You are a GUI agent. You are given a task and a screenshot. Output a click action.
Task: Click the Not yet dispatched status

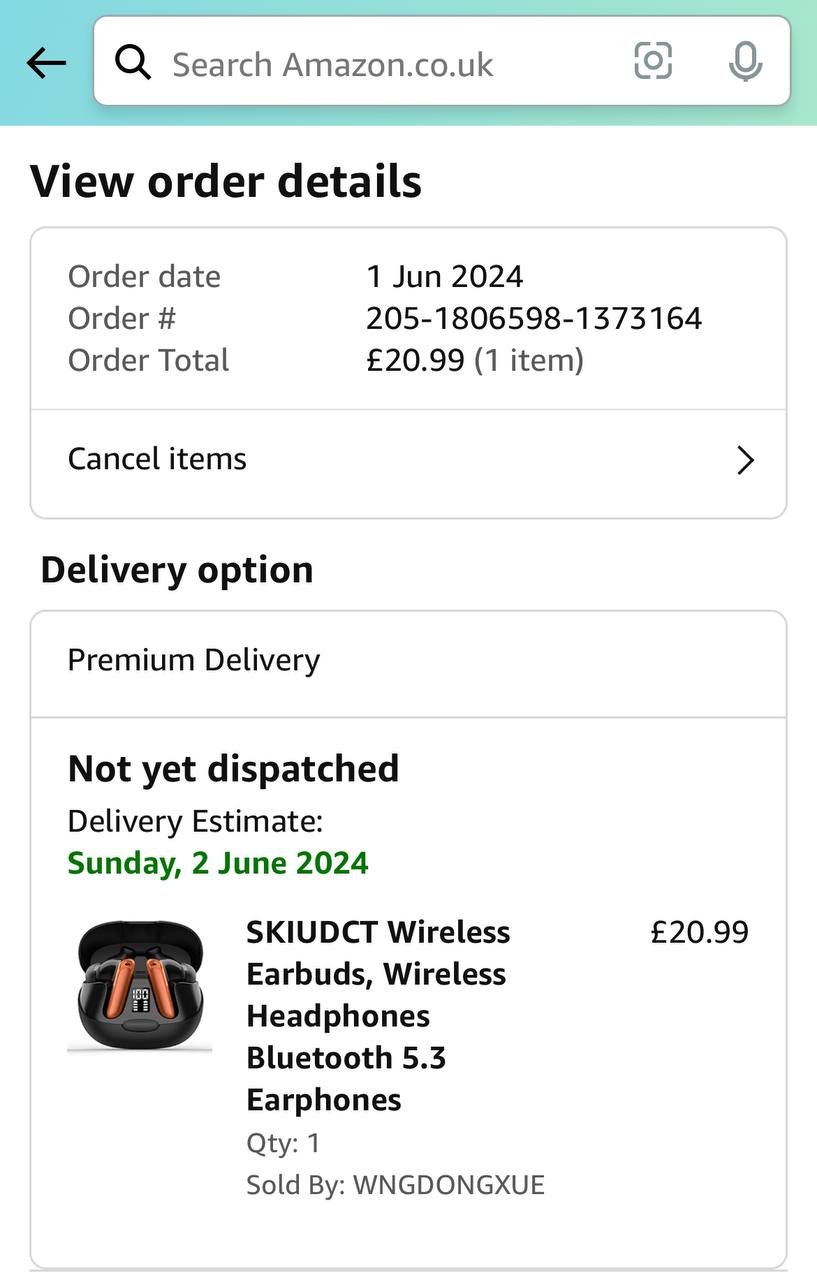point(233,768)
